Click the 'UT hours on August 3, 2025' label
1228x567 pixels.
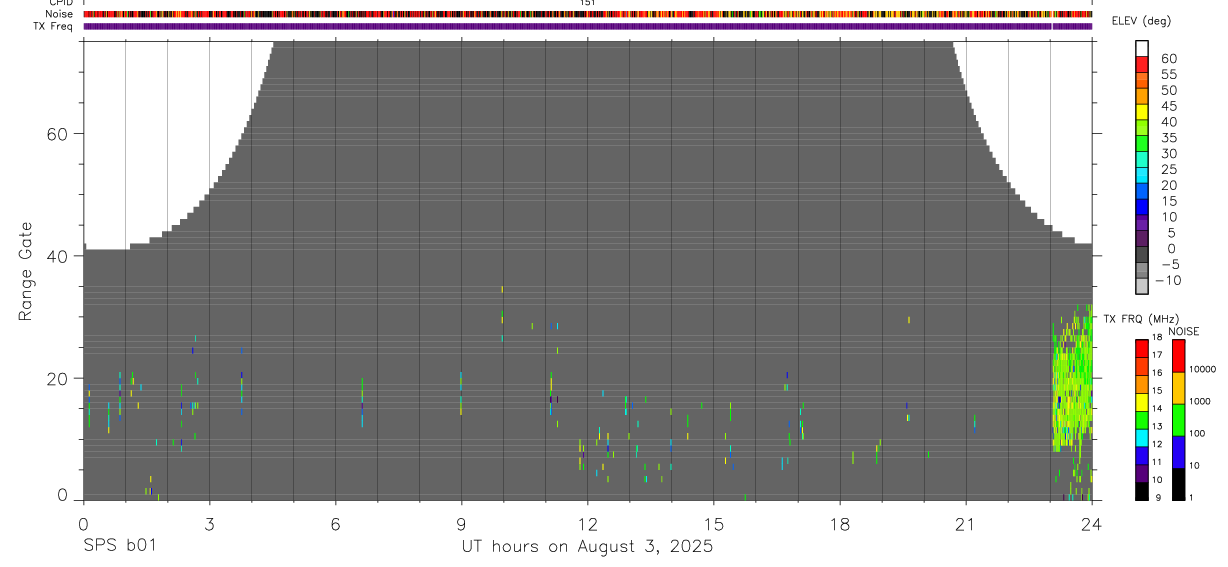(587, 547)
